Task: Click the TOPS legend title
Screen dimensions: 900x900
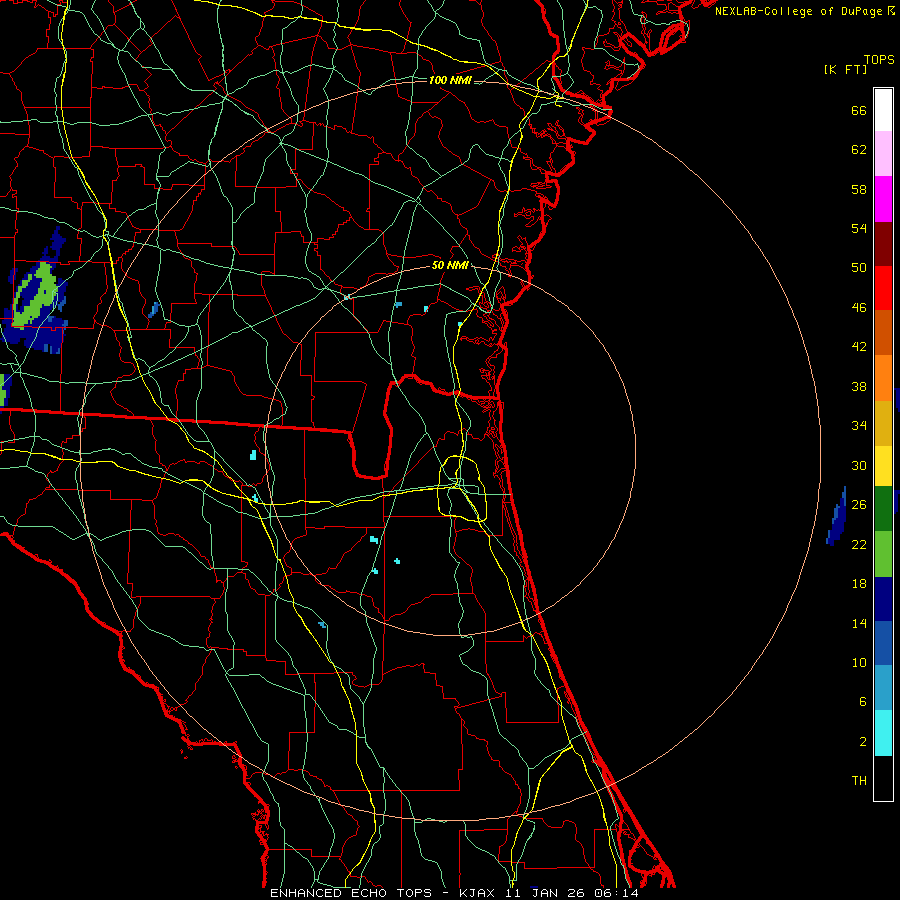Action: [879, 59]
